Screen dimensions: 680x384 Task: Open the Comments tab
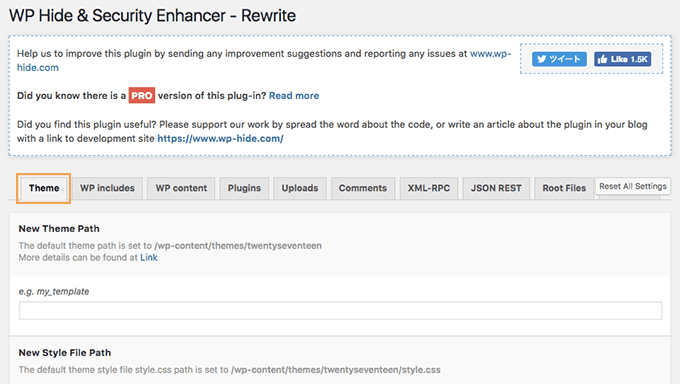click(x=363, y=188)
